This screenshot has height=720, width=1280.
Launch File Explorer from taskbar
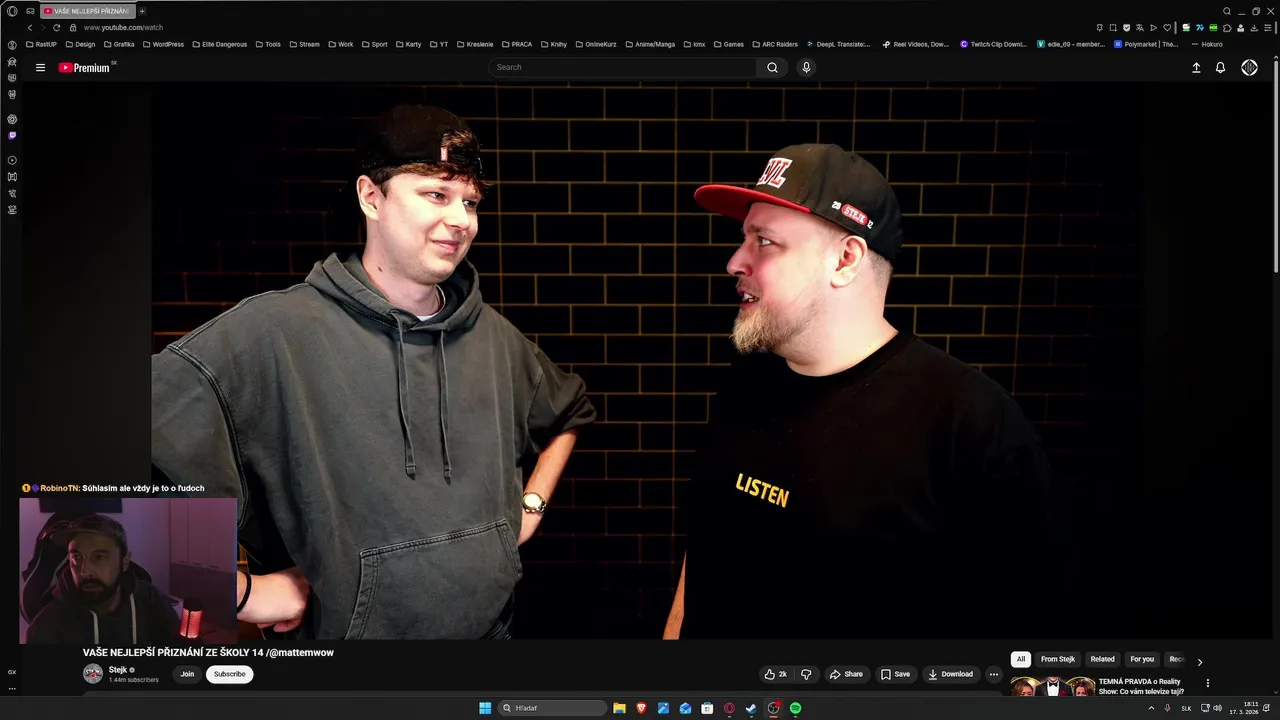click(x=619, y=708)
